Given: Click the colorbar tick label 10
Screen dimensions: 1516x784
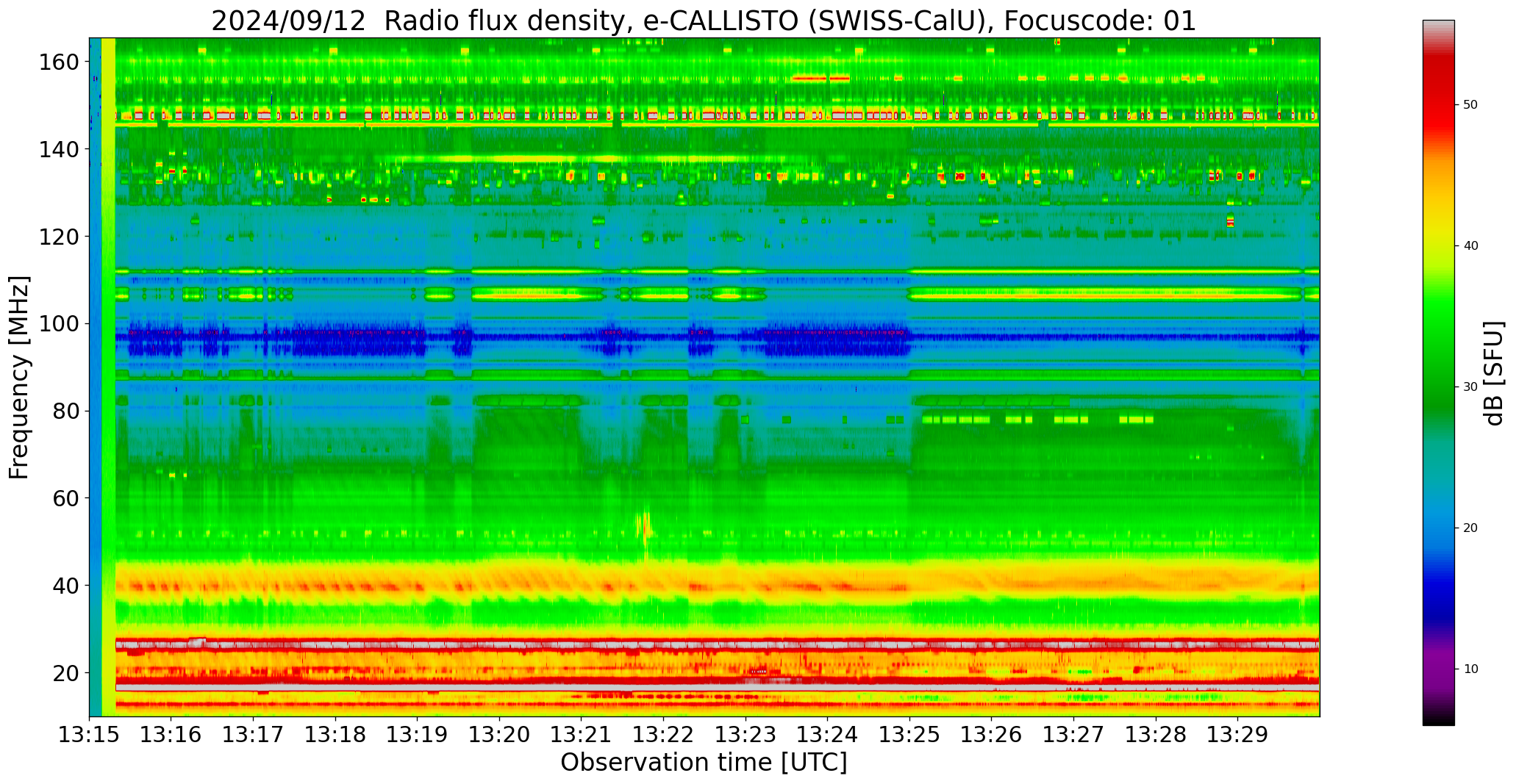Looking at the screenshot, I should [x=1470, y=669].
